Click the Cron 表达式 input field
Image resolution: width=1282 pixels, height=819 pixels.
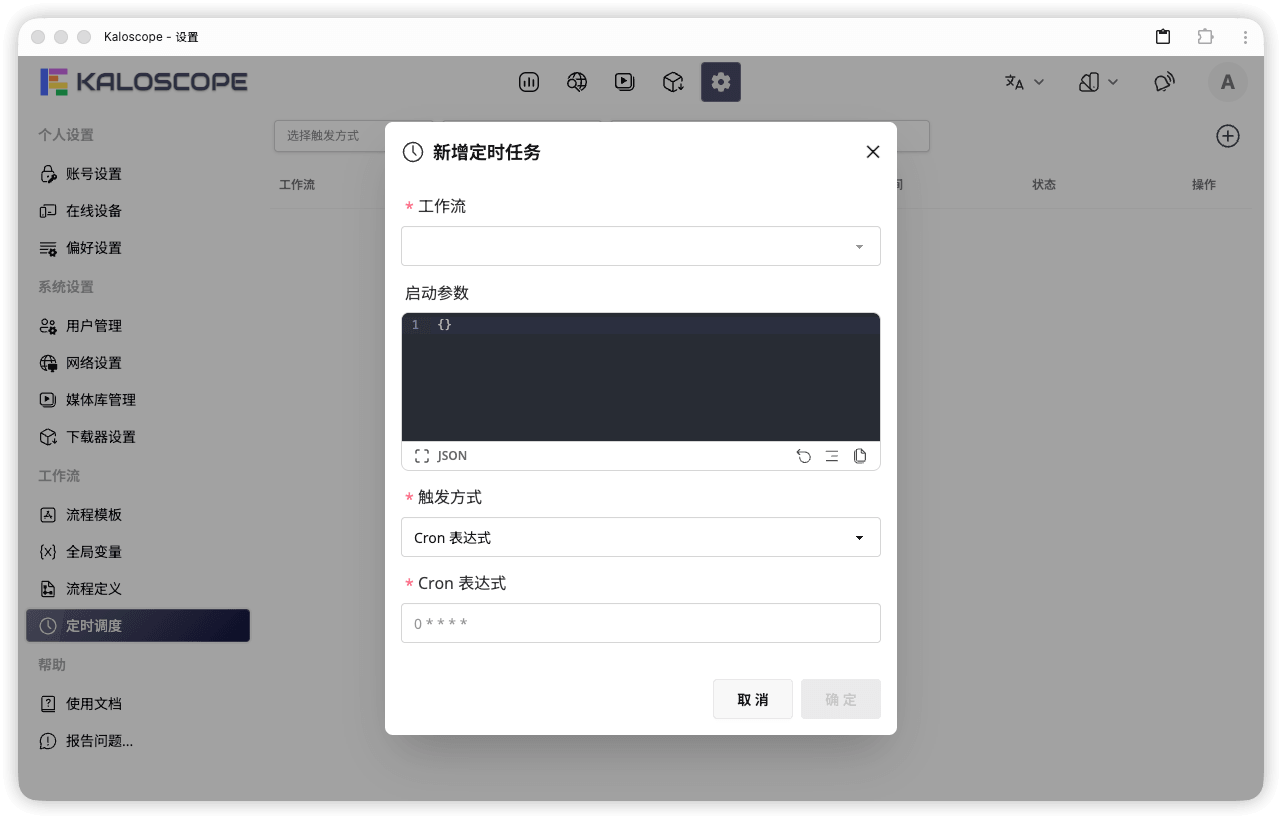point(641,623)
